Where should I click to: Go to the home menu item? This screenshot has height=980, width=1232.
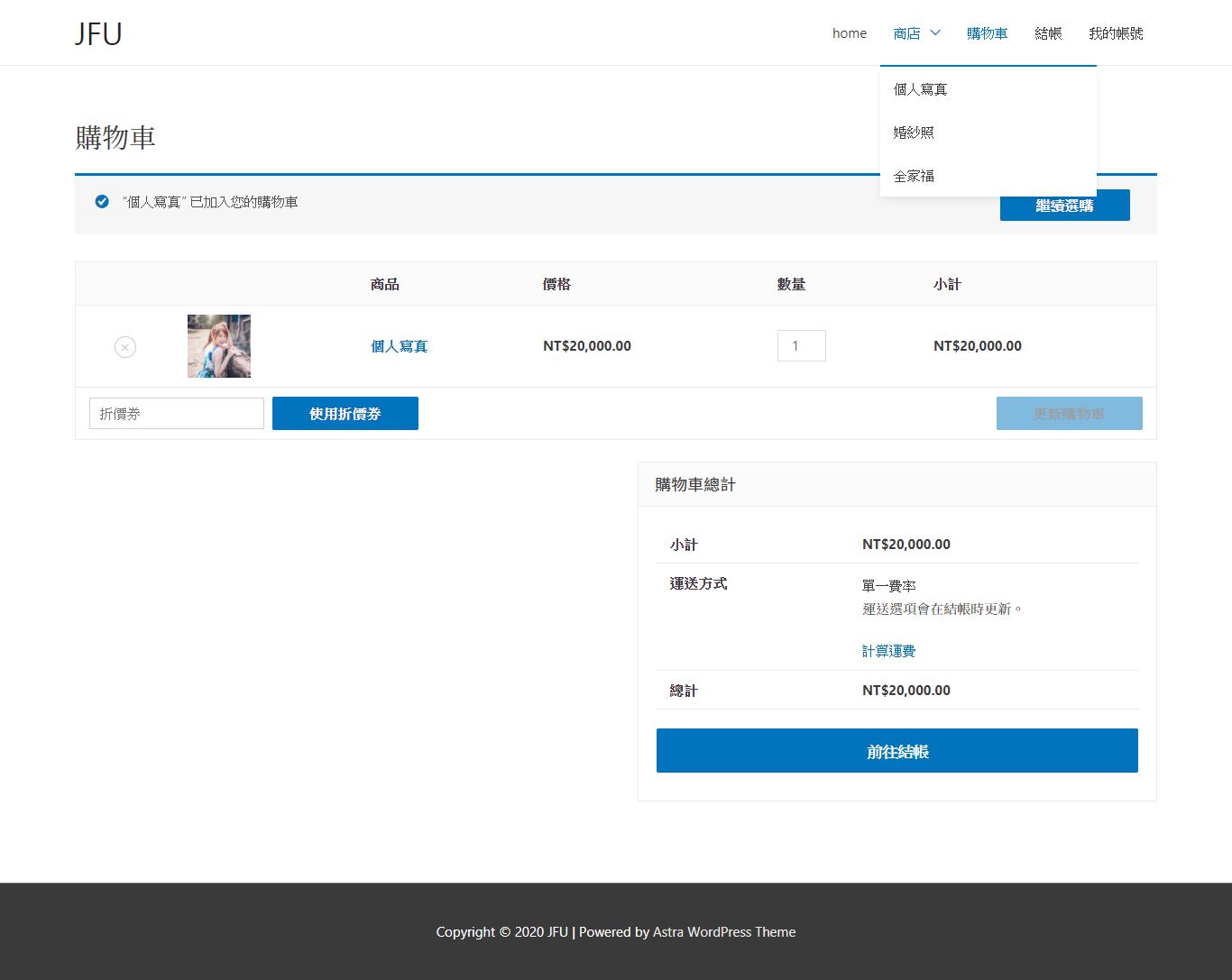click(x=849, y=33)
